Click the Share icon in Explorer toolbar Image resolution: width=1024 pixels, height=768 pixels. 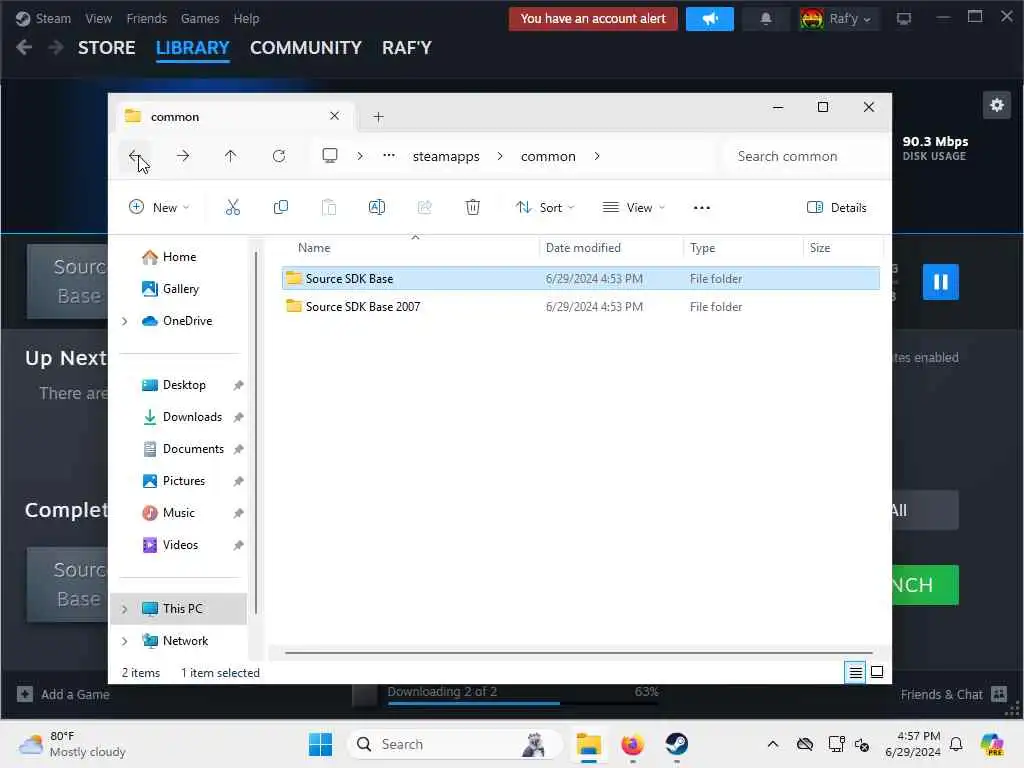click(x=424, y=208)
